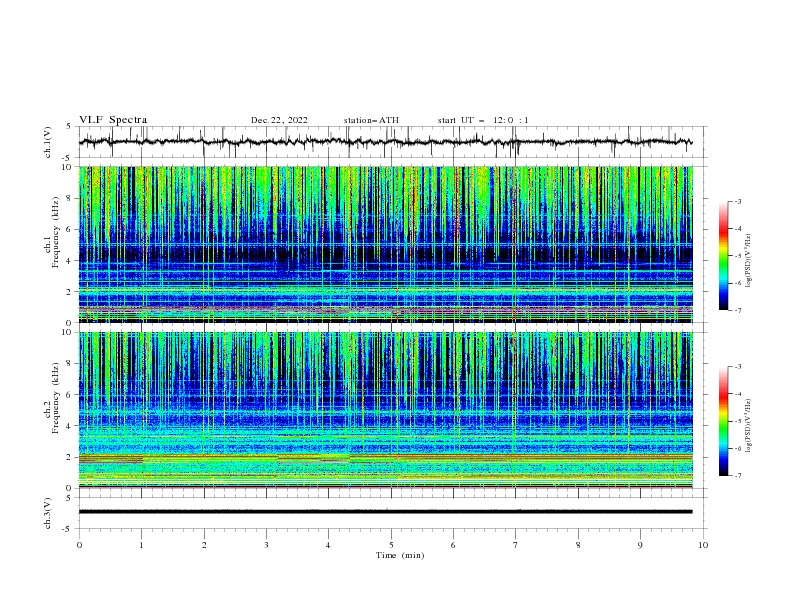The height and width of the screenshot is (612, 792).
Task: Click the "5" tick of the ch.1(V) axis
Action: coord(69,127)
